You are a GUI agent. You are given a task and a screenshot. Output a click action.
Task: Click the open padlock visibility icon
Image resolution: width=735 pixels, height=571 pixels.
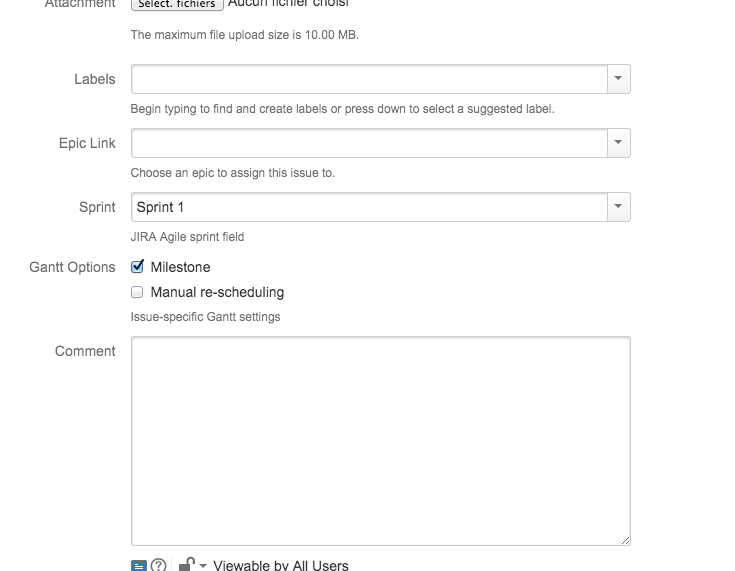186,564
